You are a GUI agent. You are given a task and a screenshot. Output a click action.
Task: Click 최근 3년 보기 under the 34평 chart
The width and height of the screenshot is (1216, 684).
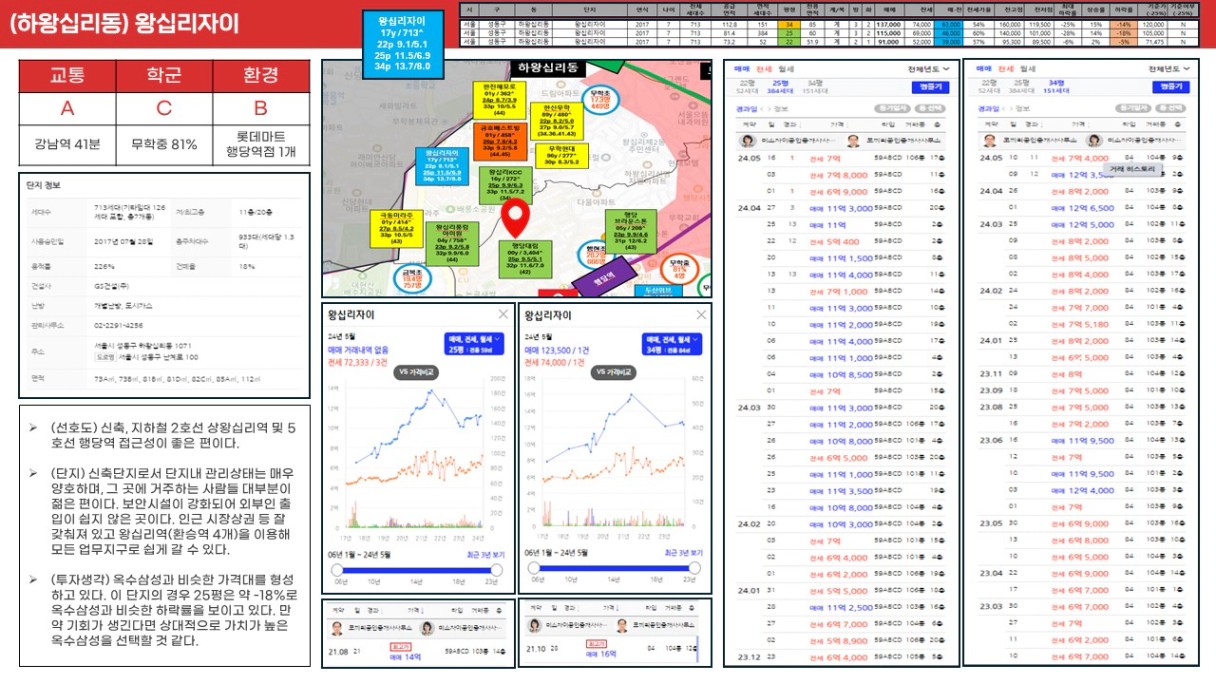(682, 553)
